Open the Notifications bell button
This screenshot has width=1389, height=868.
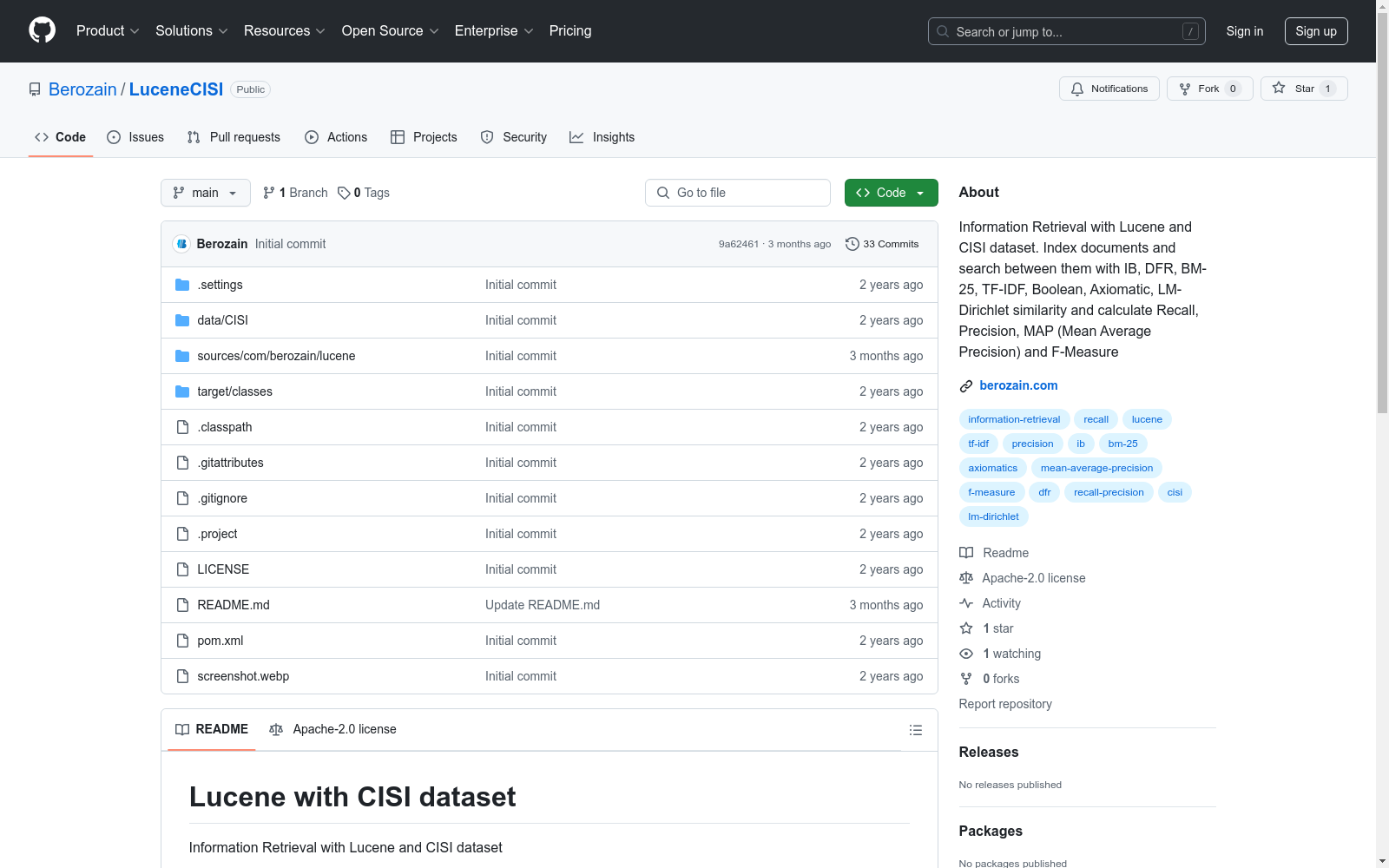(1109, 89)
